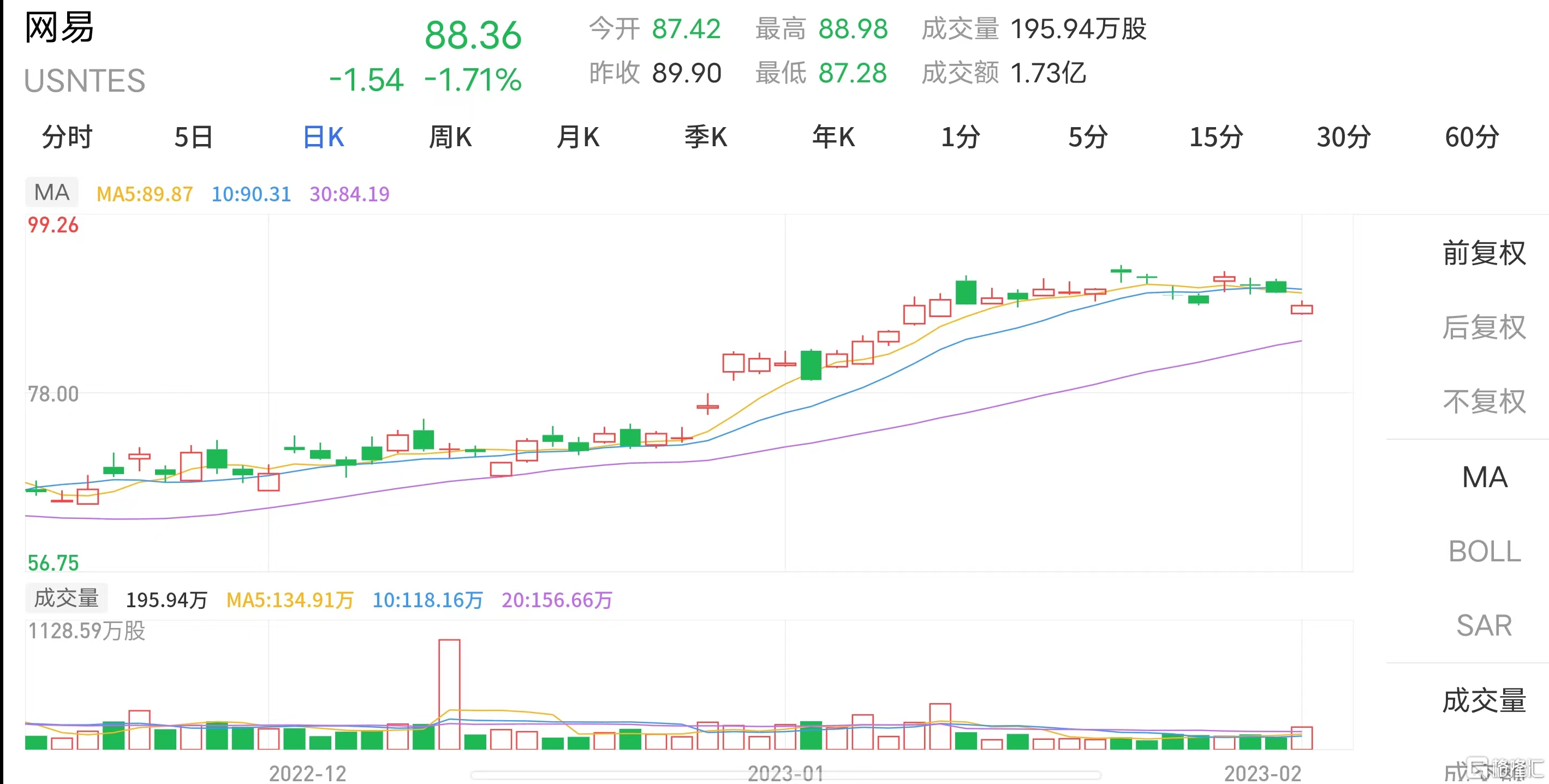Click the tallest red volume bar
The height and width of the screenshot is (784, 1549).
[x=449, y=695]
